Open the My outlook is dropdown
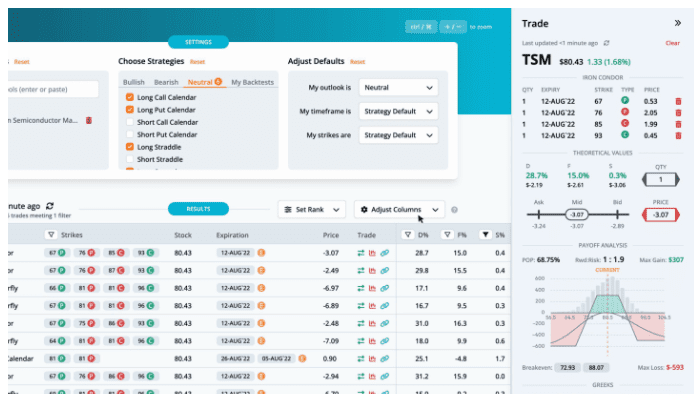Image resolution: width=698 pixels, height=416 pixels. (x=399, y=87)
